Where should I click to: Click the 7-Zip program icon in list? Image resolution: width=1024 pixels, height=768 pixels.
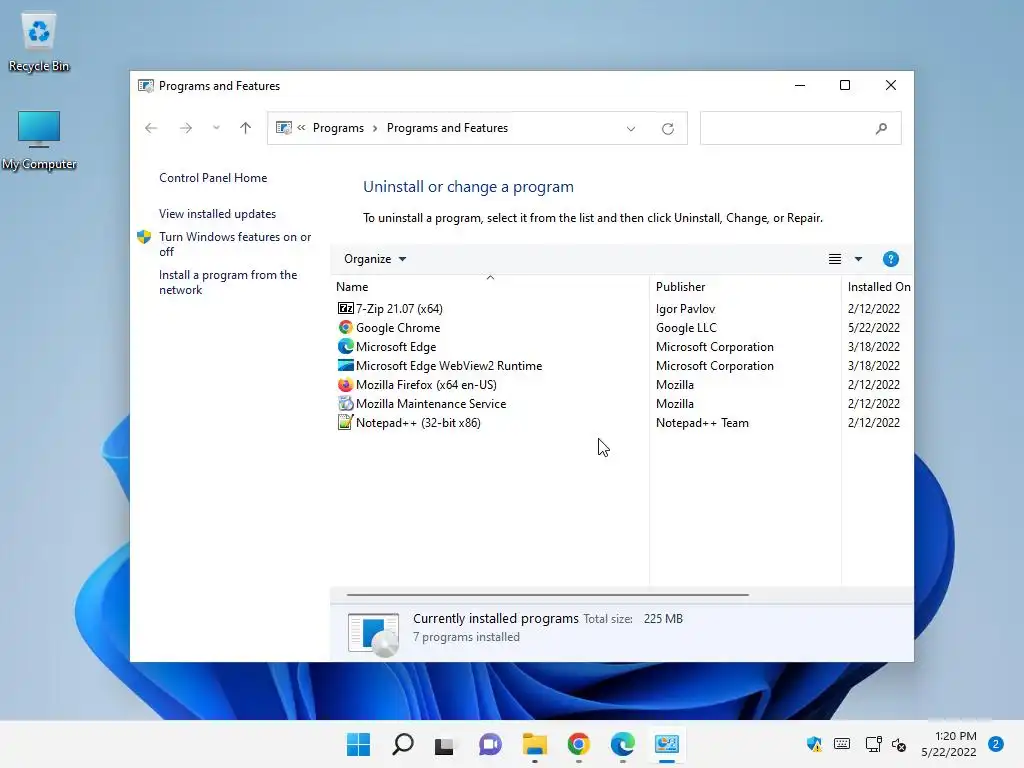click(x=345, y=308)
